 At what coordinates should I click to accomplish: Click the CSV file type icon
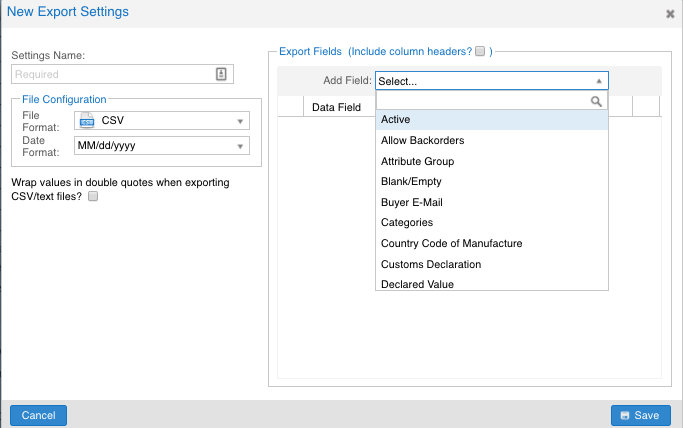pyautogui.click(x=87, y=121)
